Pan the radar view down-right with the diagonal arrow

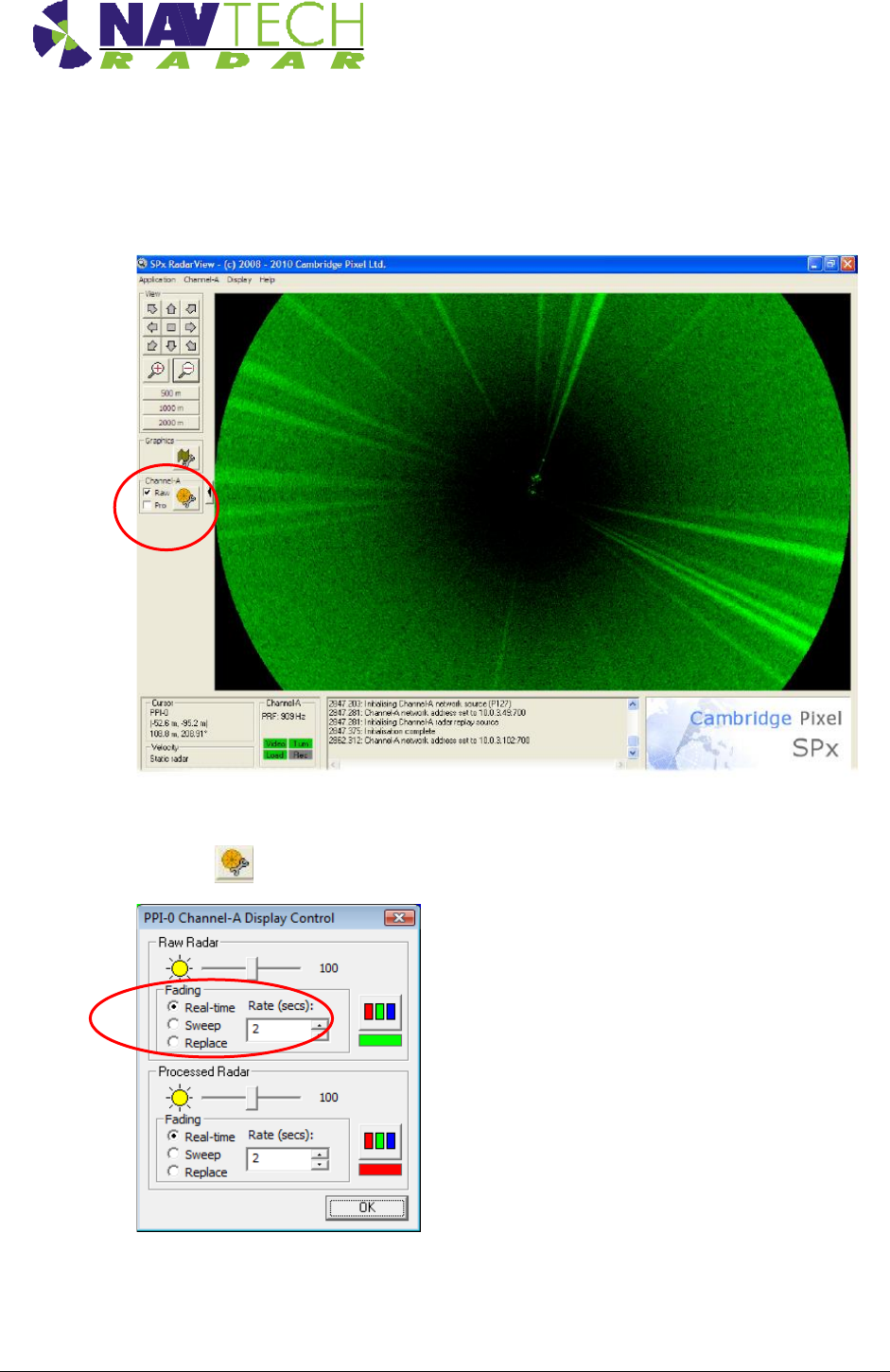pyautogui.click(x=190, y=345)
